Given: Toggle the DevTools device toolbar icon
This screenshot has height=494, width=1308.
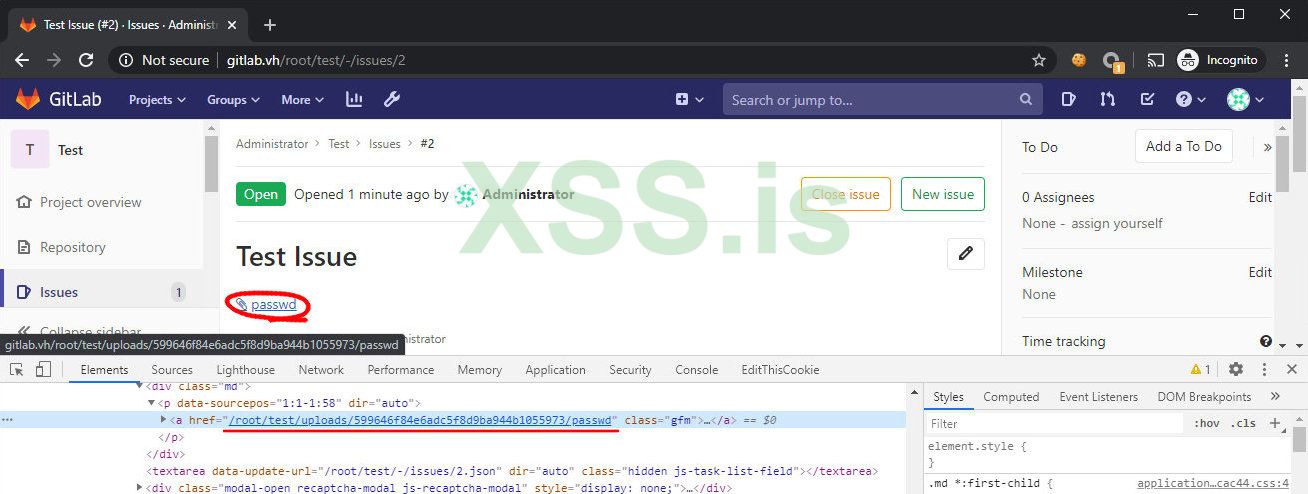Looking at the screenshot, I should click(43, 369).
